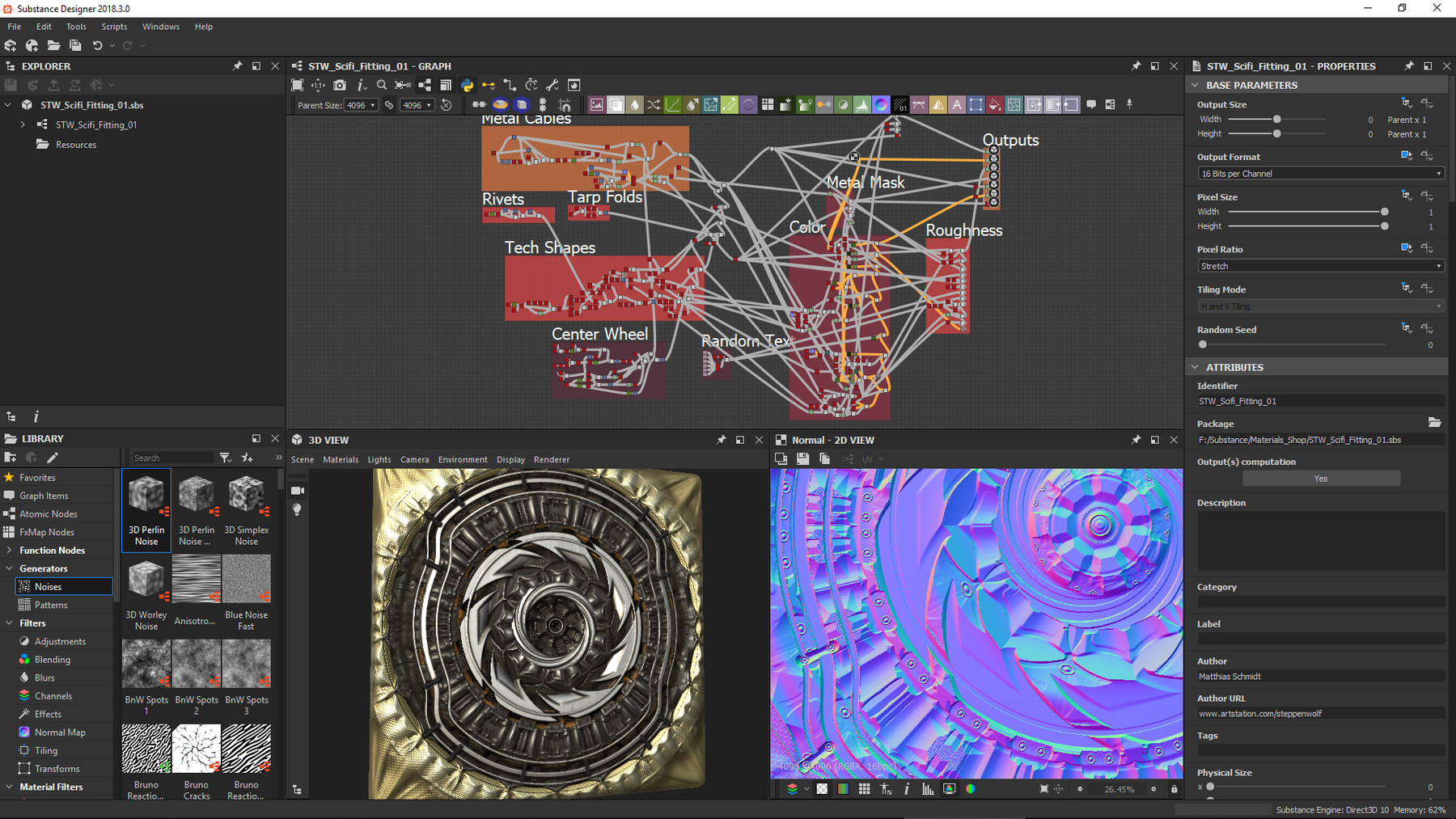Visit the Author URL artstation link
The image size is (1456, 819).
(1259, 713)
